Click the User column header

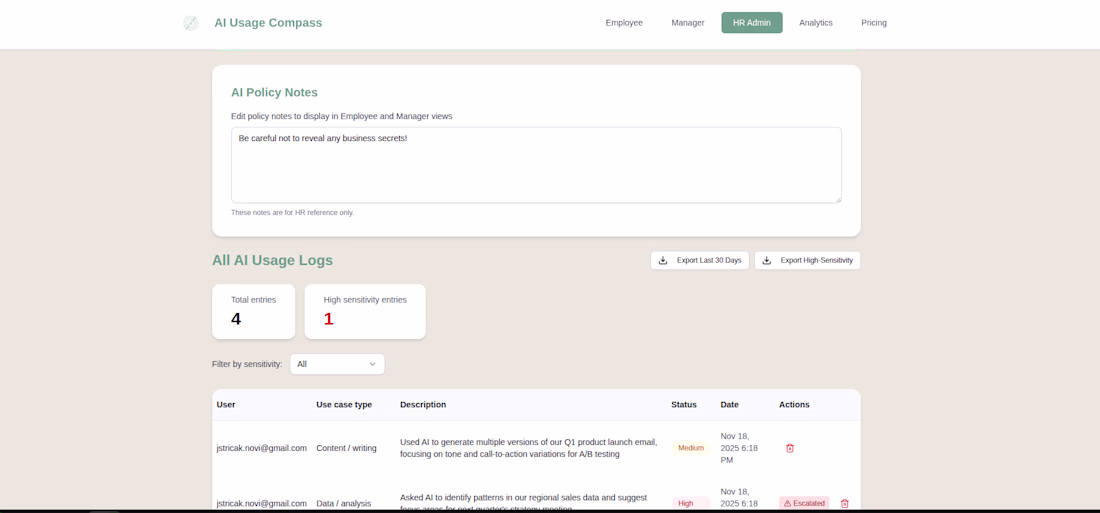(x=226, y=405)
